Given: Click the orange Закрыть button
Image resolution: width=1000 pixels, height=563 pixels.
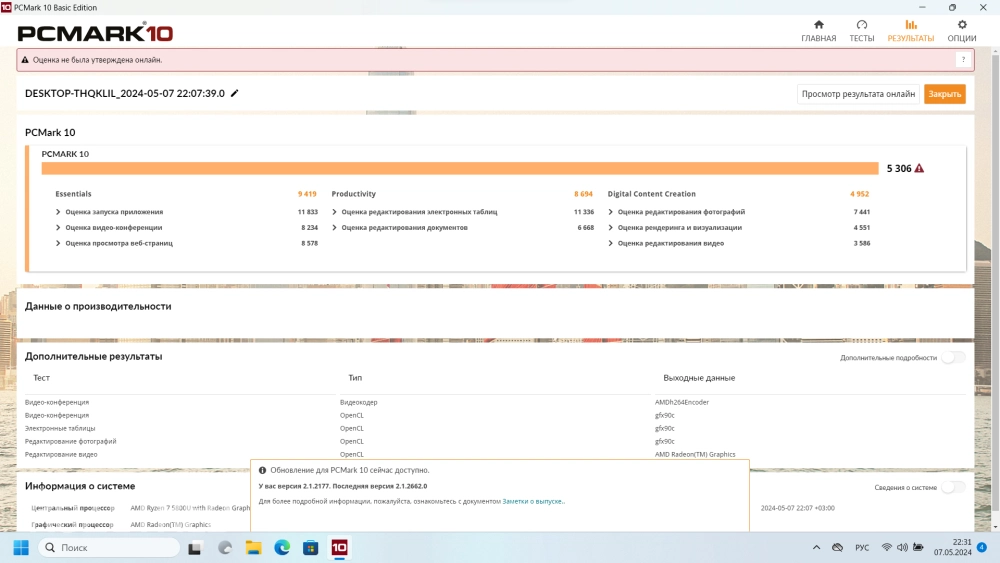Looking at the screenshot, I should coord(945,94).
